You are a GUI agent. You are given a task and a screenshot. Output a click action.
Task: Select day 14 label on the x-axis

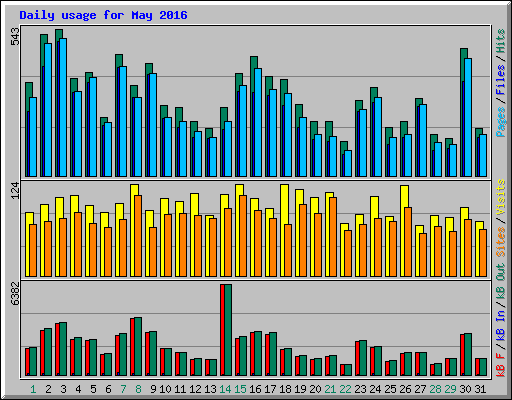(x=225, y=389)
